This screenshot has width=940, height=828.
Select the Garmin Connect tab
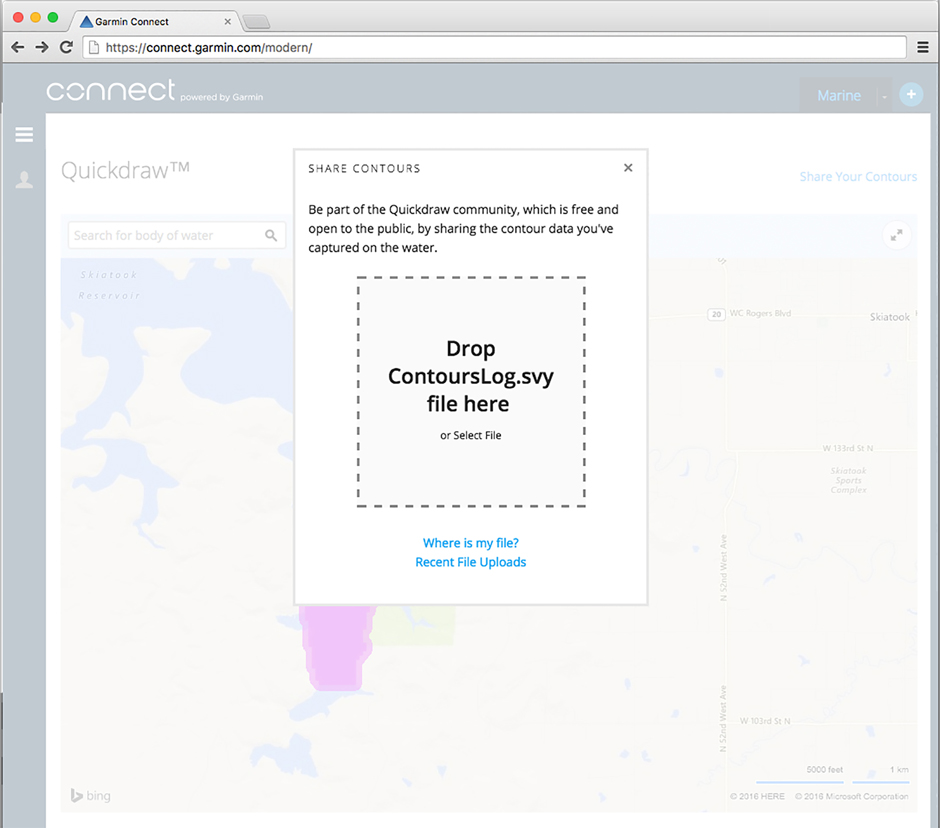coord(156,22)
